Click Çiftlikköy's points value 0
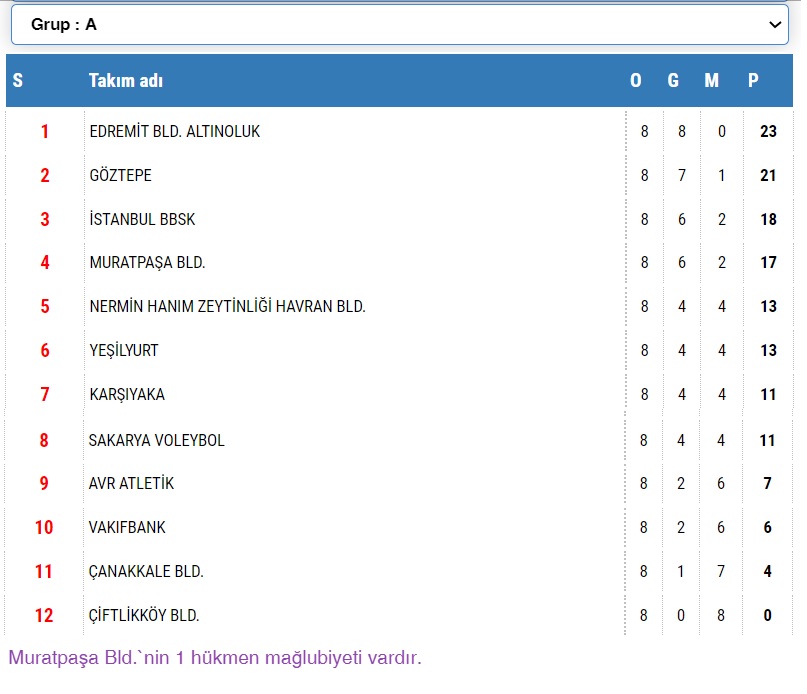The height and width of the screenshot is (694, 807). pyautogui.click(x=767, y=615)
